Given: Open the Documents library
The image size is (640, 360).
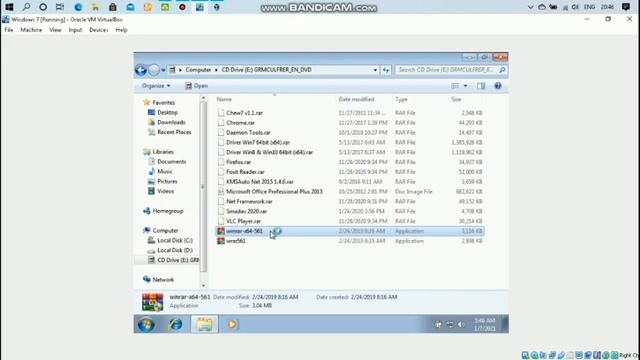Looking at the screenshot, I should click(x=171, y=162).
